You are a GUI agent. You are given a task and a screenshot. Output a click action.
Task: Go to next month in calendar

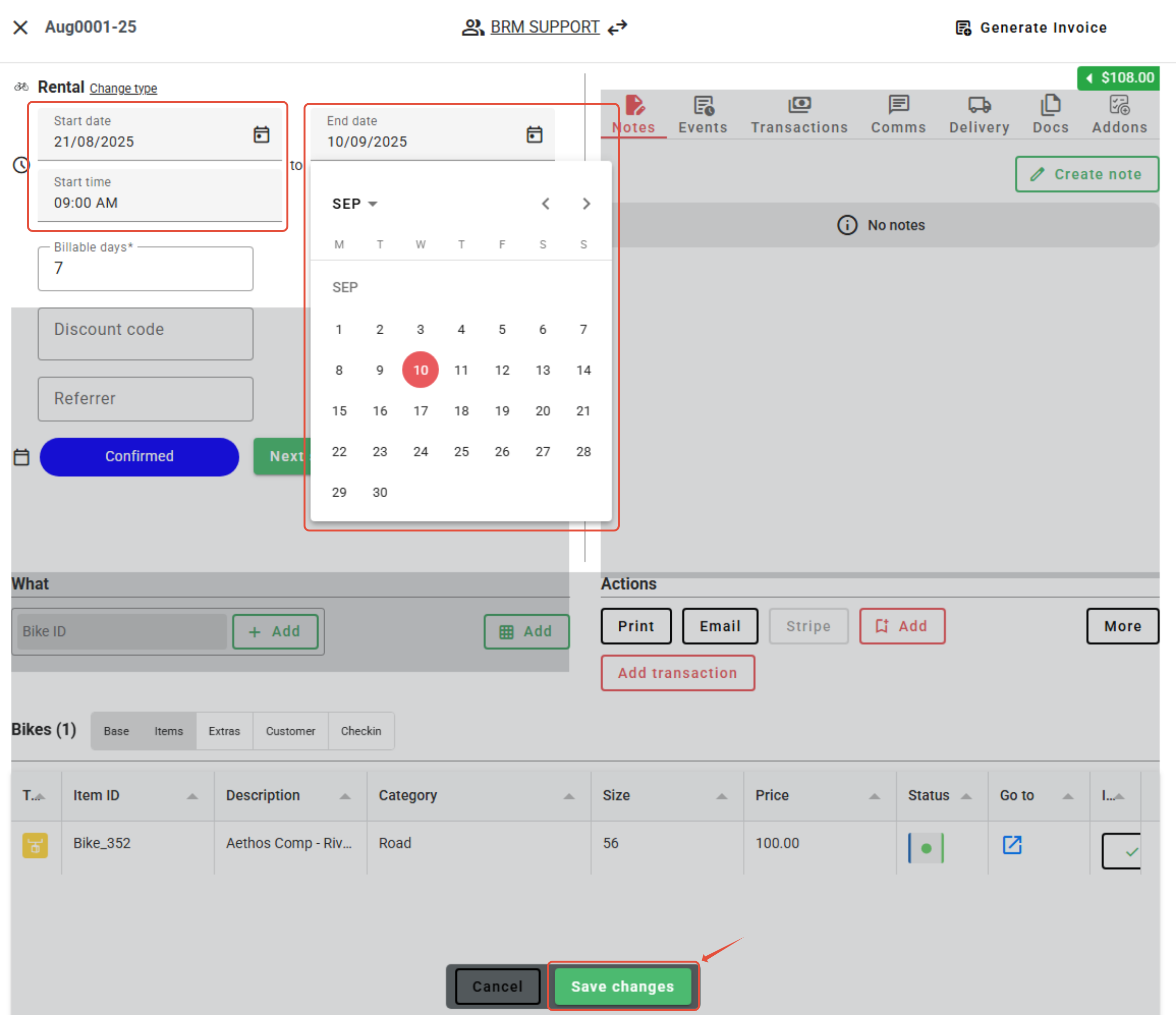[587, 204]
